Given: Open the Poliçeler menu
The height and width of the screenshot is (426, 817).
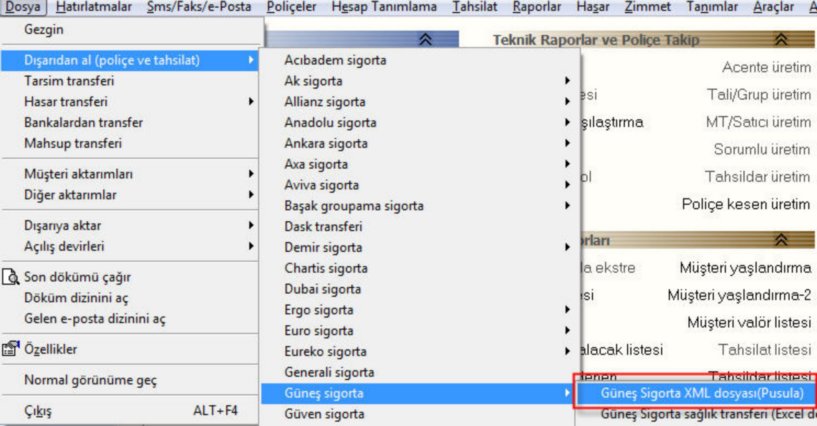Looking at the screenshot, I should pyautogui.click(x=291, y=8).
